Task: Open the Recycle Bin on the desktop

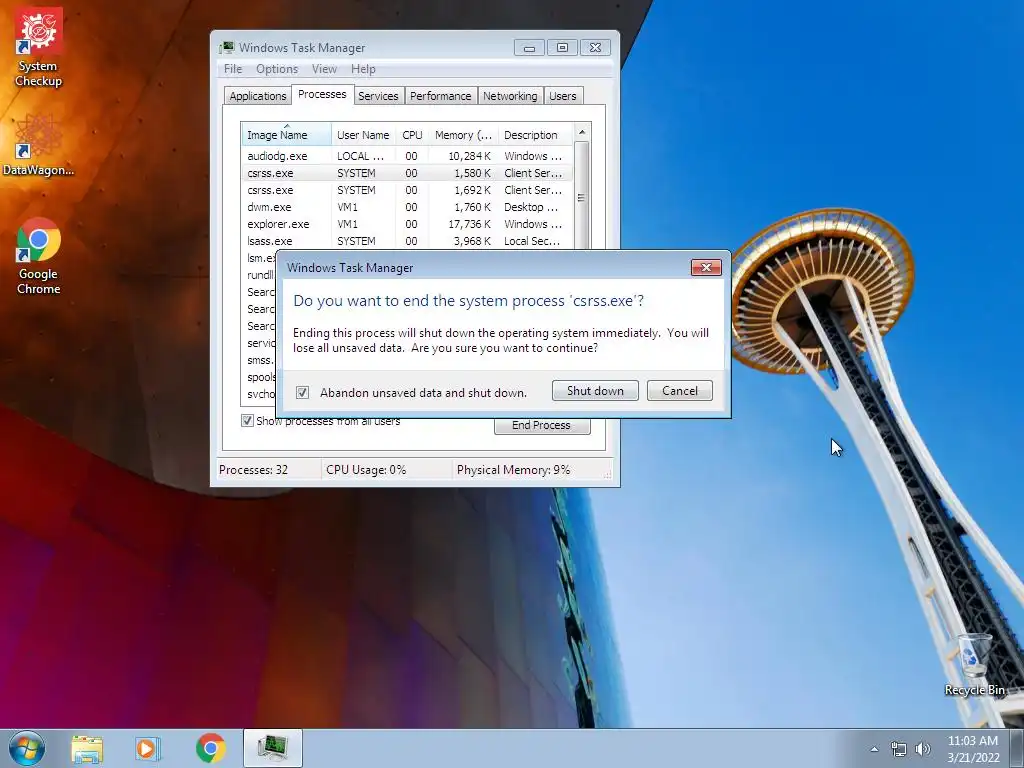Action: click(x=974, y=665)
